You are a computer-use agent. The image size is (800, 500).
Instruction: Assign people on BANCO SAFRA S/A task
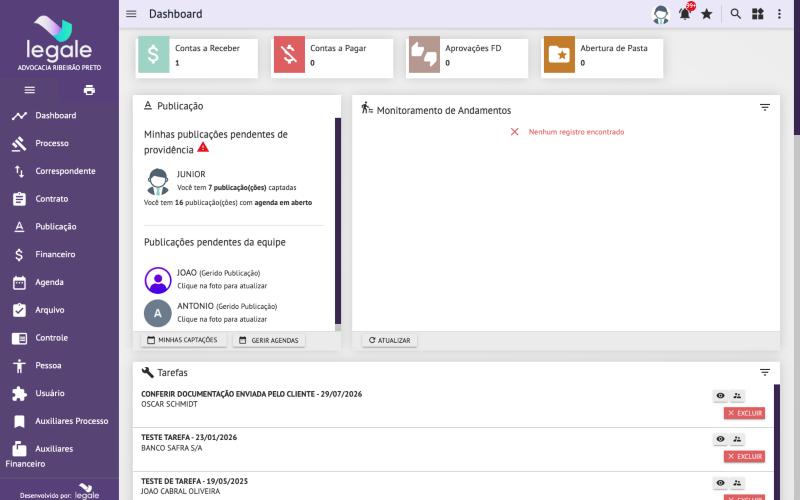[737, 439]
